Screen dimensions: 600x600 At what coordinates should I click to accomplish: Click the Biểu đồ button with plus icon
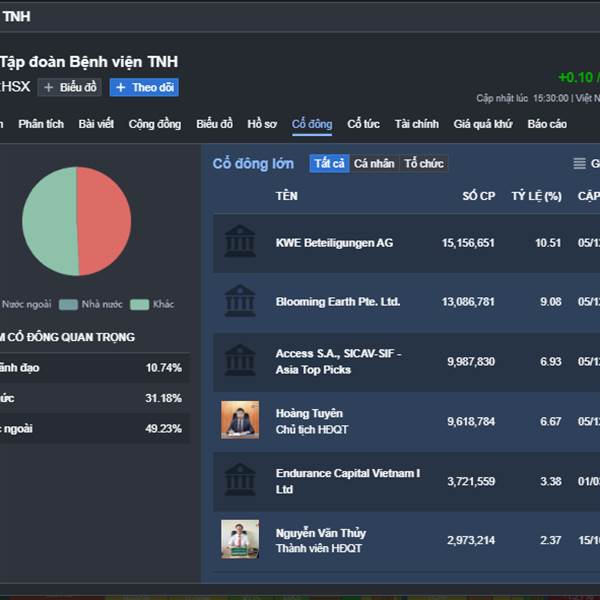(70, 87)
